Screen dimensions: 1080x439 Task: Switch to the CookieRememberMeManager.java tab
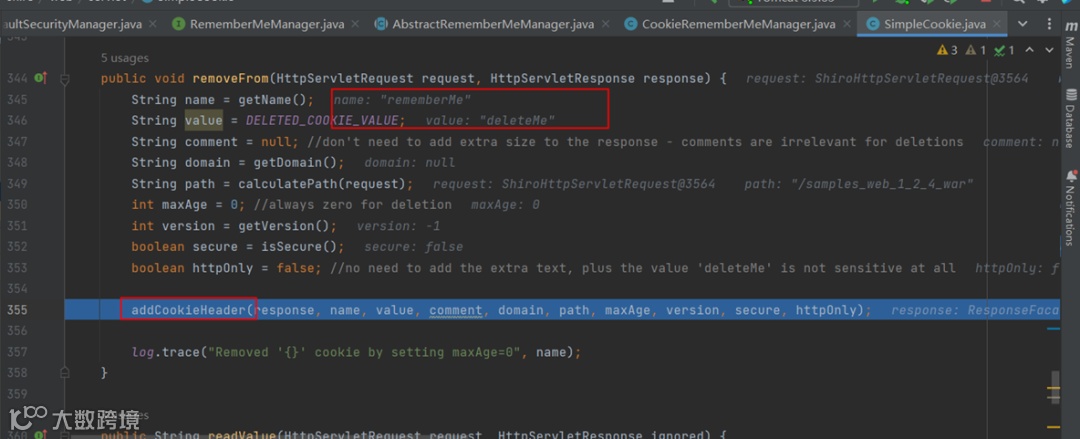point(738,24)
